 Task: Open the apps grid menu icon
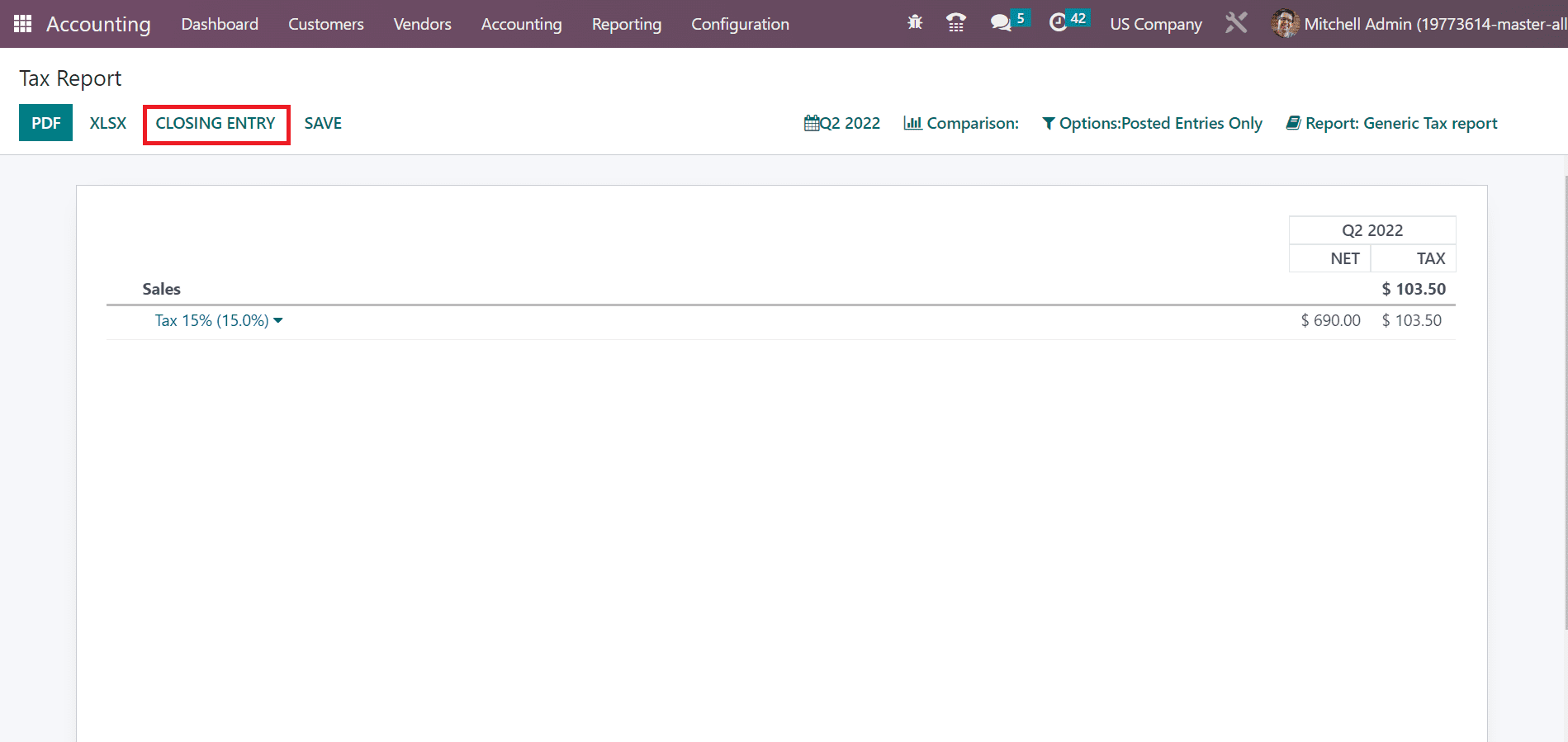(23, 24)
